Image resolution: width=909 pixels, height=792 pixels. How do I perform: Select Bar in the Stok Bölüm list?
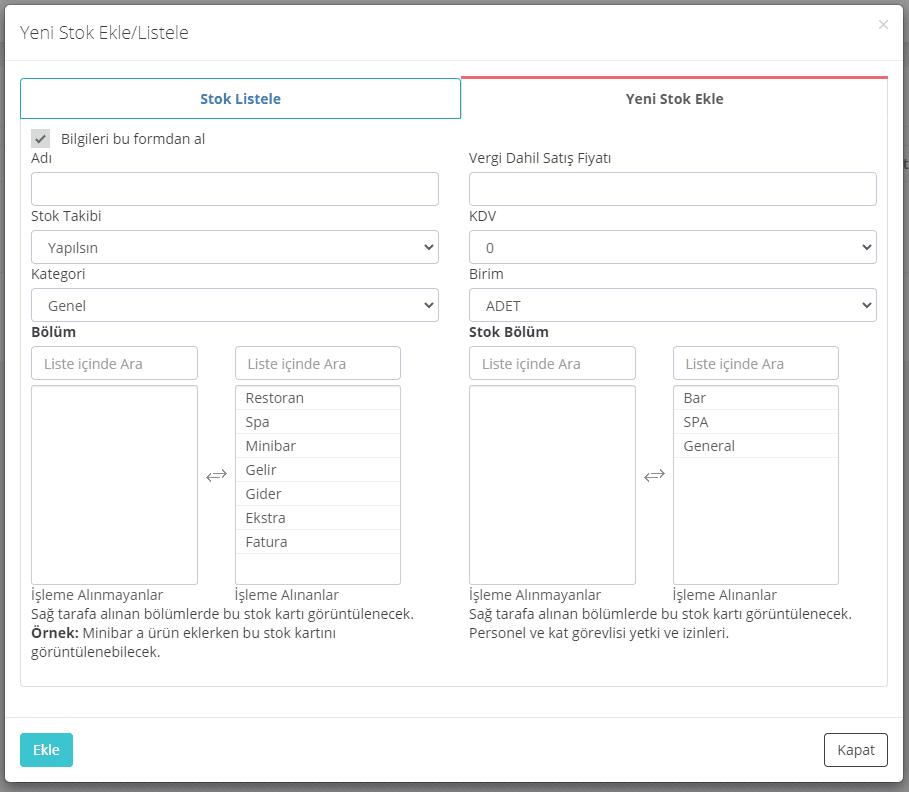pos(755,398)
